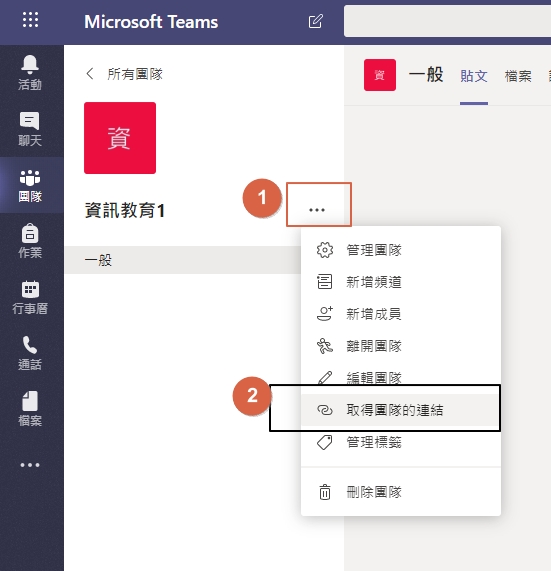Image resolution: width=551 pixels, height=571 pixels.
Task: Open the 活動 activity bell icon
Action: click(30, 73)
